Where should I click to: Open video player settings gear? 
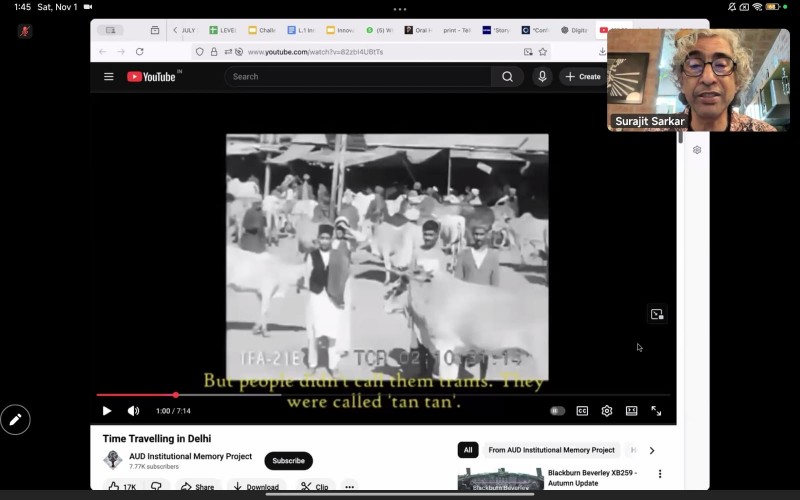(607, 411)
